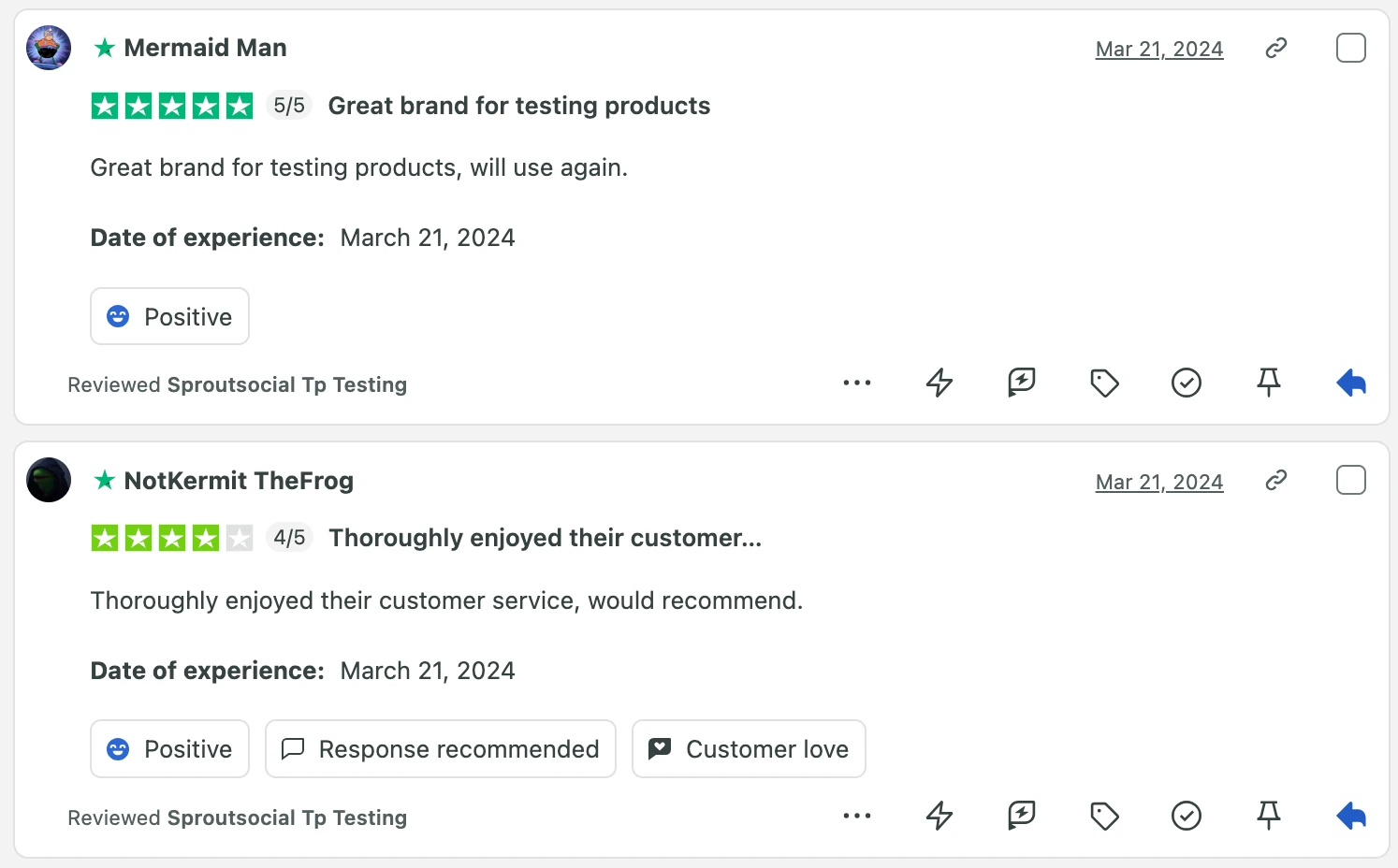The height and width of the screenshot is (868, 1398).
Task: Open more options for Mermaid Man review
Action: click(x=857, y=383)
